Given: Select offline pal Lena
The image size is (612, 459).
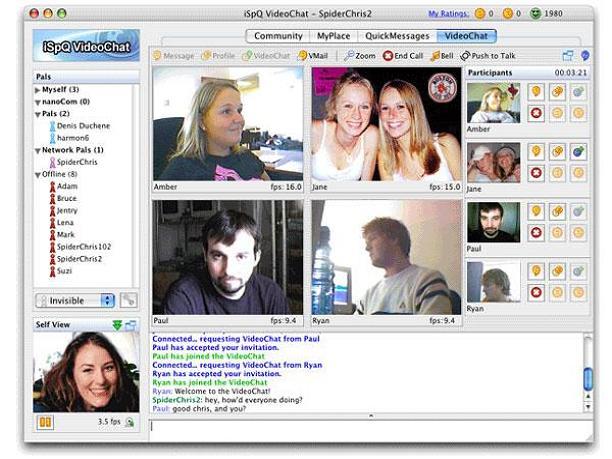Looking at the screenshot, I should tap(62, 222).
